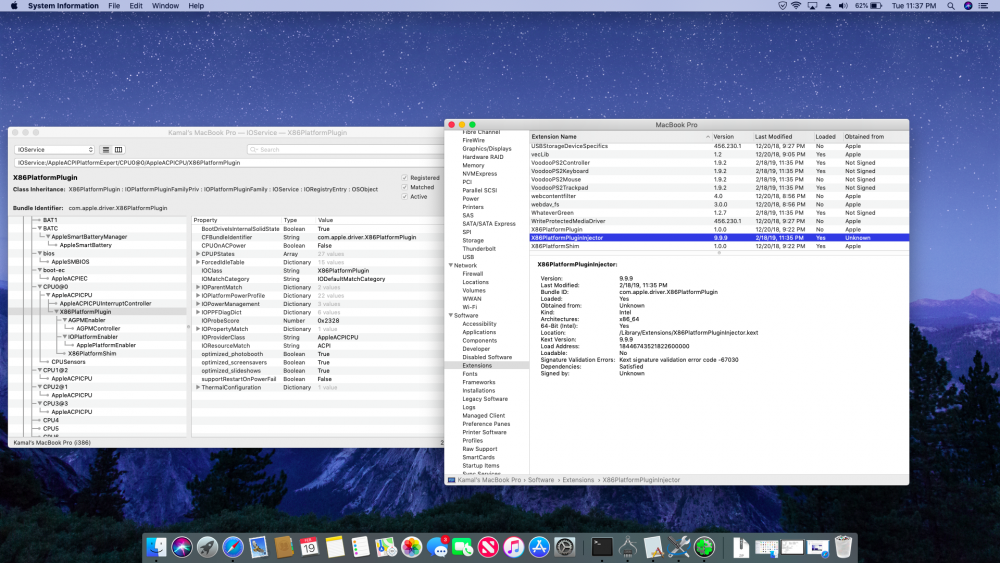Expand the CPUPStates property row
Image resolution: width=1000 pixels, height=563 pixels.
pos(198,254)
